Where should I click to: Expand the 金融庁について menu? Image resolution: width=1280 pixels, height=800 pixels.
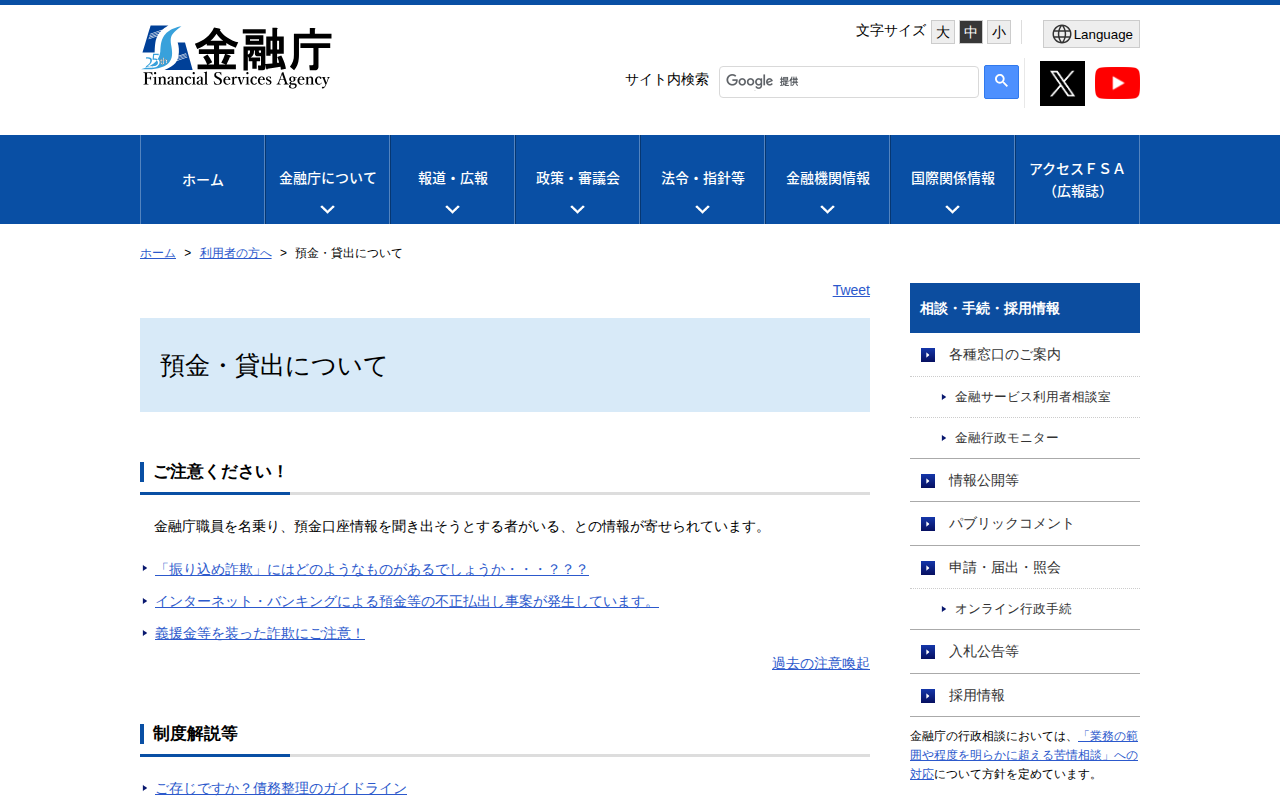pyautogui.click(x=327, y=180)
